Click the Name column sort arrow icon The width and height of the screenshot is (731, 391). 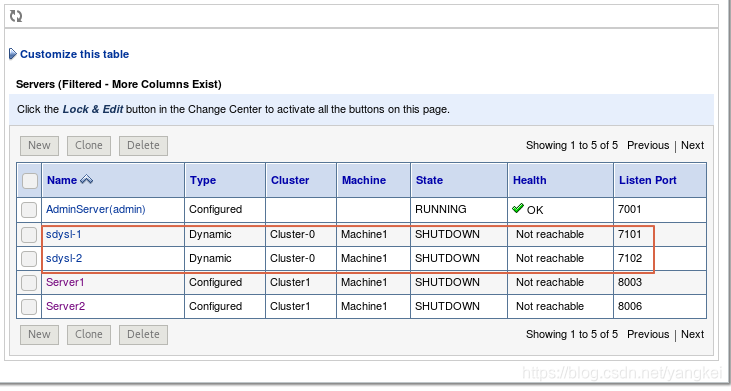(87, 179)
